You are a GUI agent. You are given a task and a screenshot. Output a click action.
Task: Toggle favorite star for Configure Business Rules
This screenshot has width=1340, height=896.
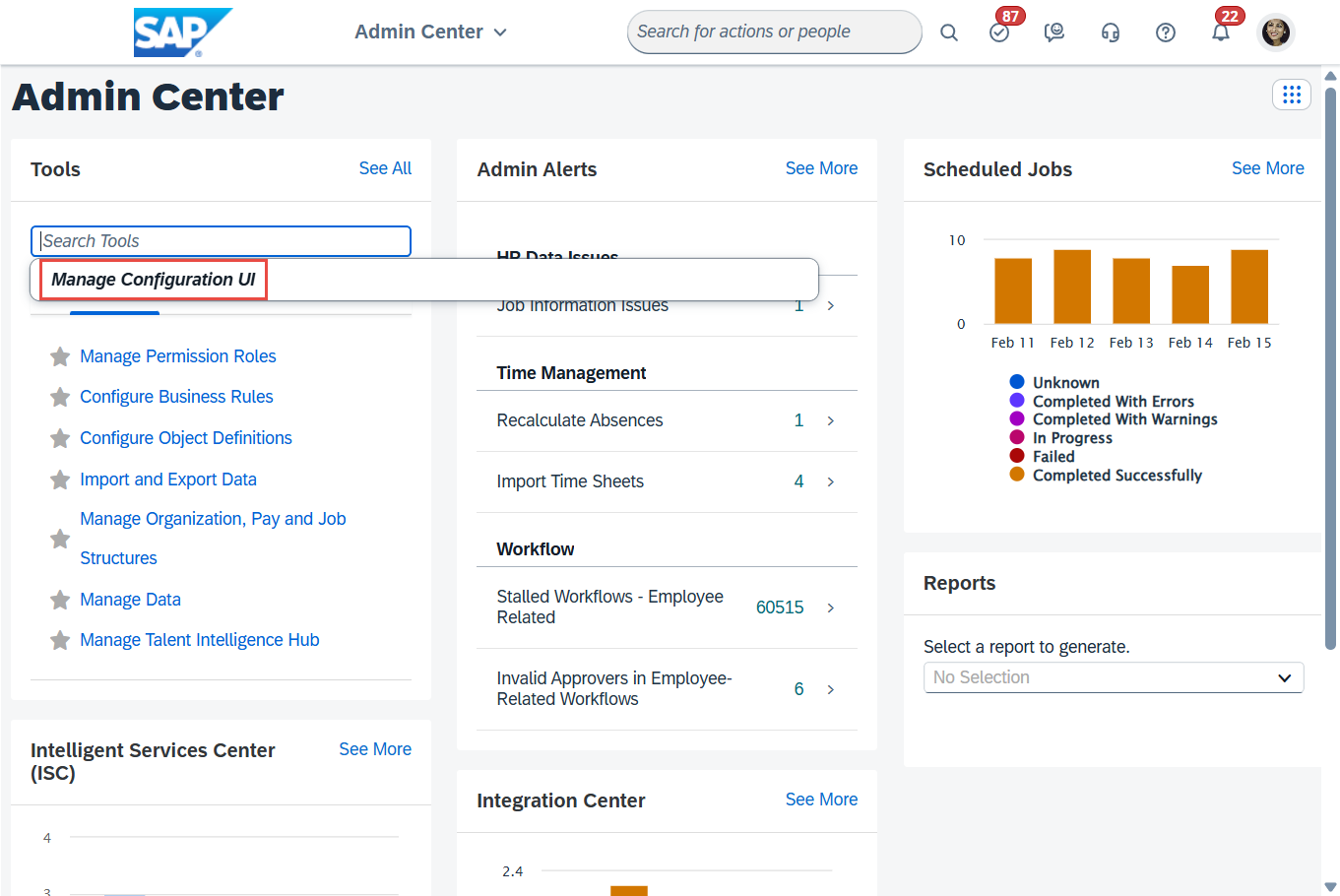tap(60, 397)
